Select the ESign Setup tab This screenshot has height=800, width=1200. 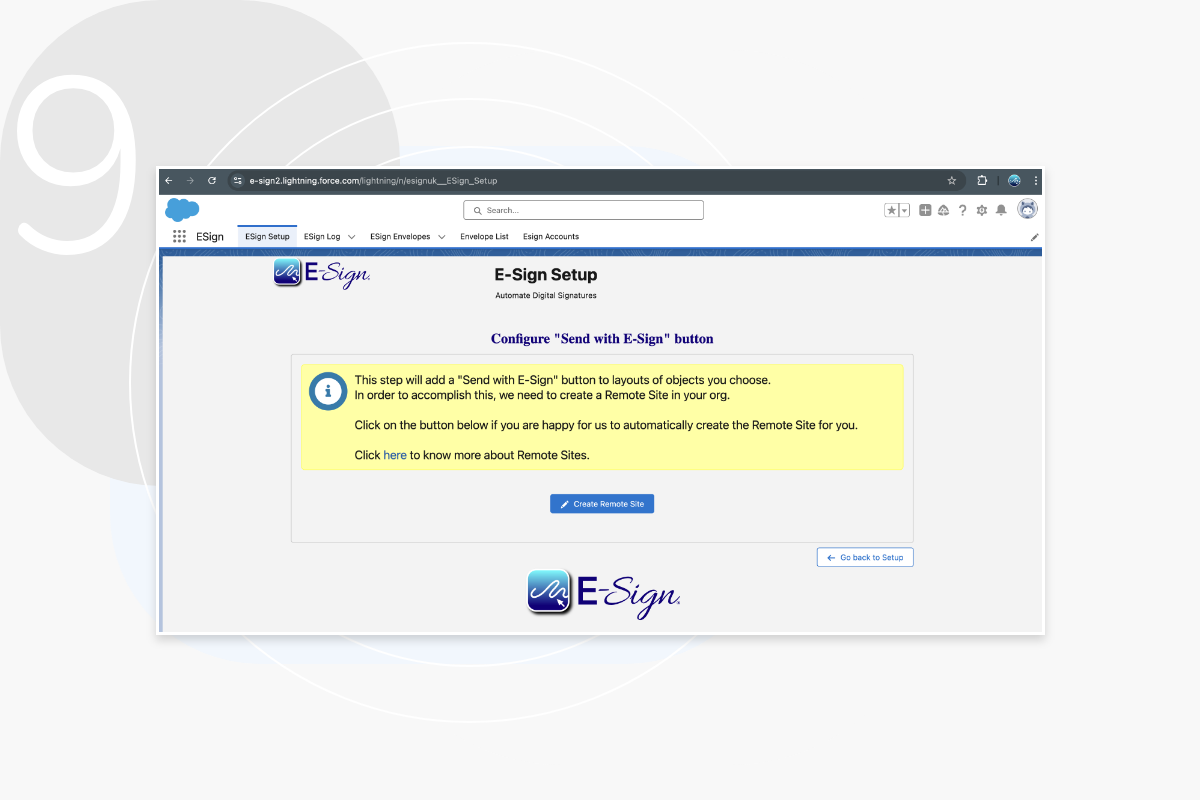pyautogui.click(x=267, y=236)
